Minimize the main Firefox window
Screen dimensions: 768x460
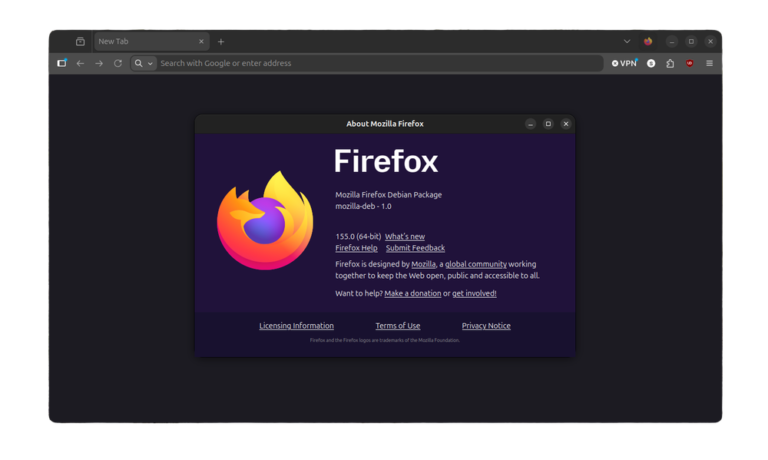(x=672, y=42)
